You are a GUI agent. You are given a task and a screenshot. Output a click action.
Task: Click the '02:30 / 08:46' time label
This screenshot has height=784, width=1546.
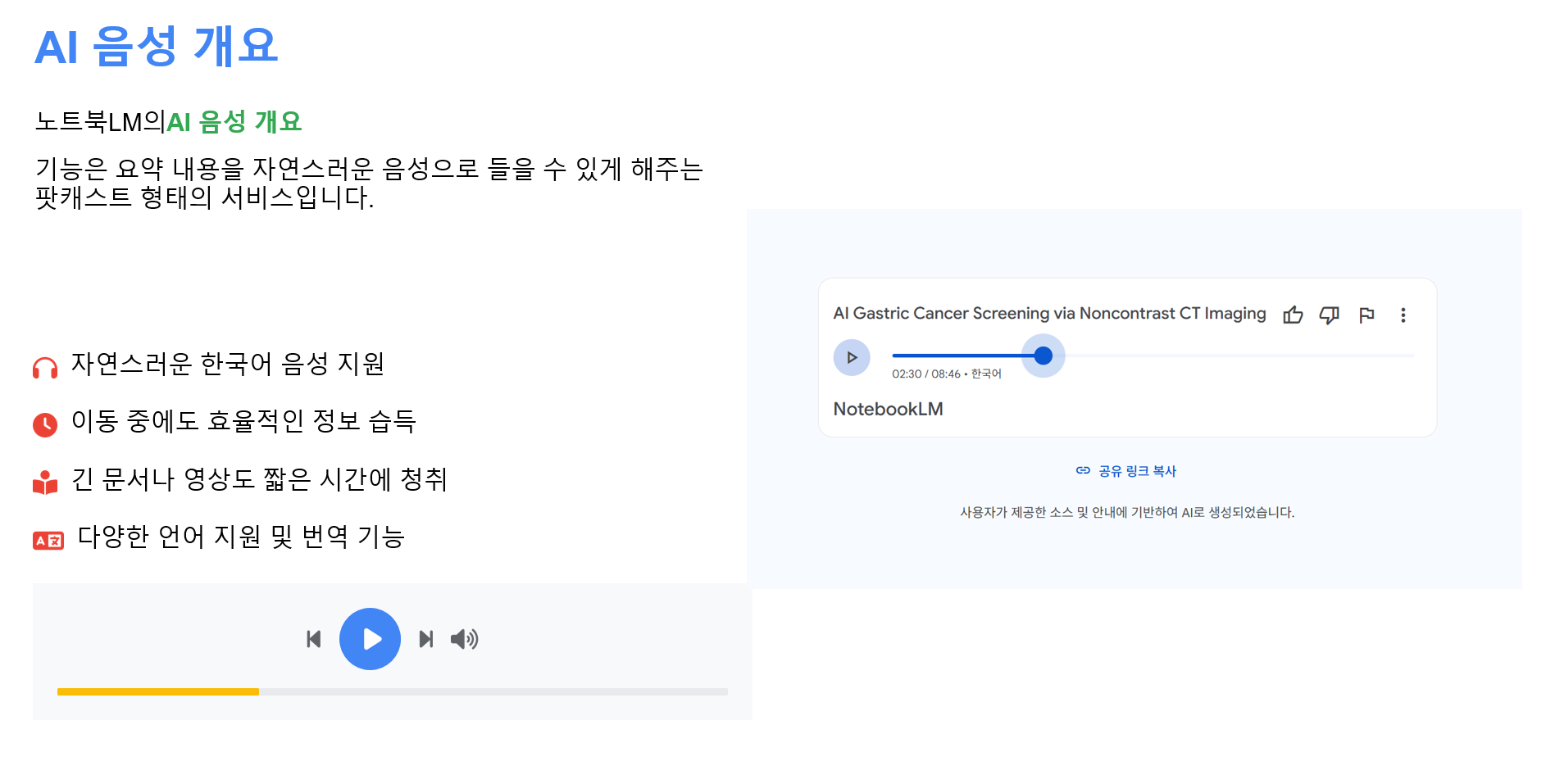926,374
